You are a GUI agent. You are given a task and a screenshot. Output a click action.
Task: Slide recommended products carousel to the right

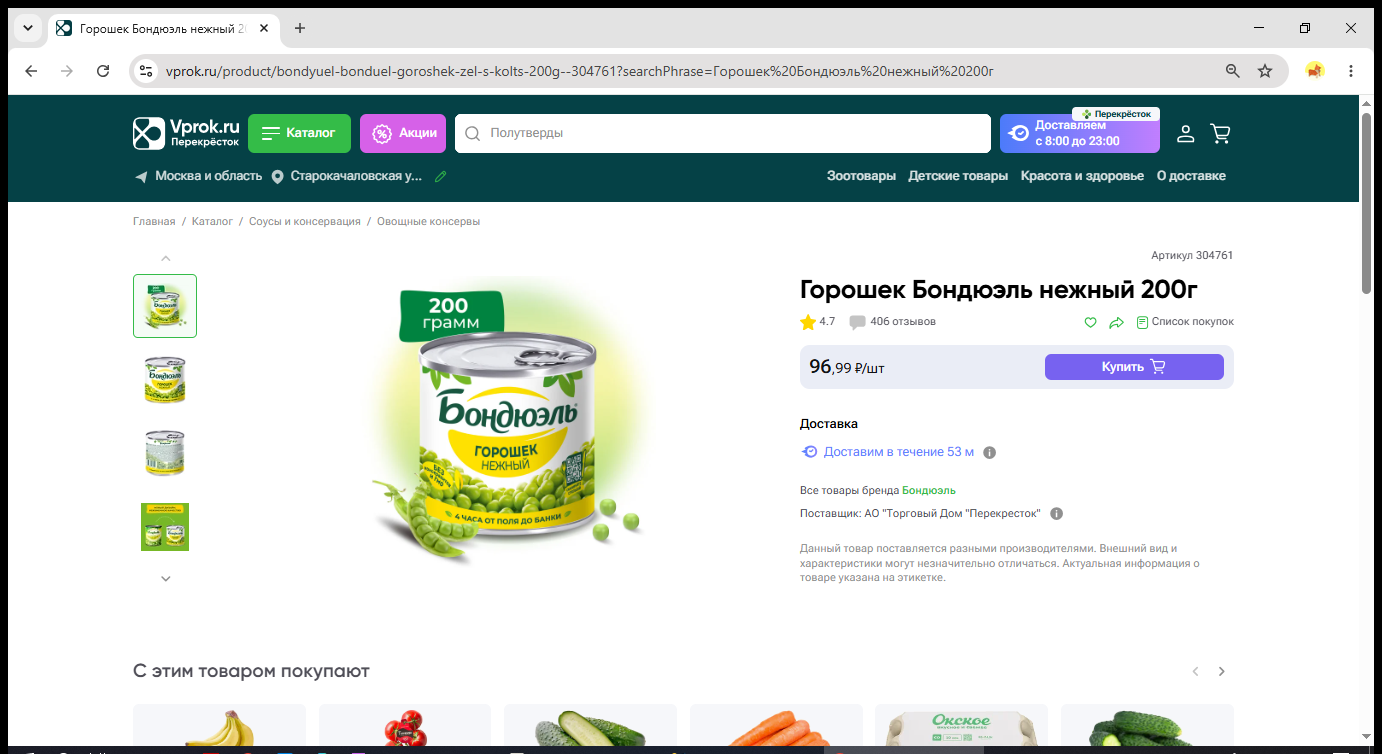pos(1221,672)
